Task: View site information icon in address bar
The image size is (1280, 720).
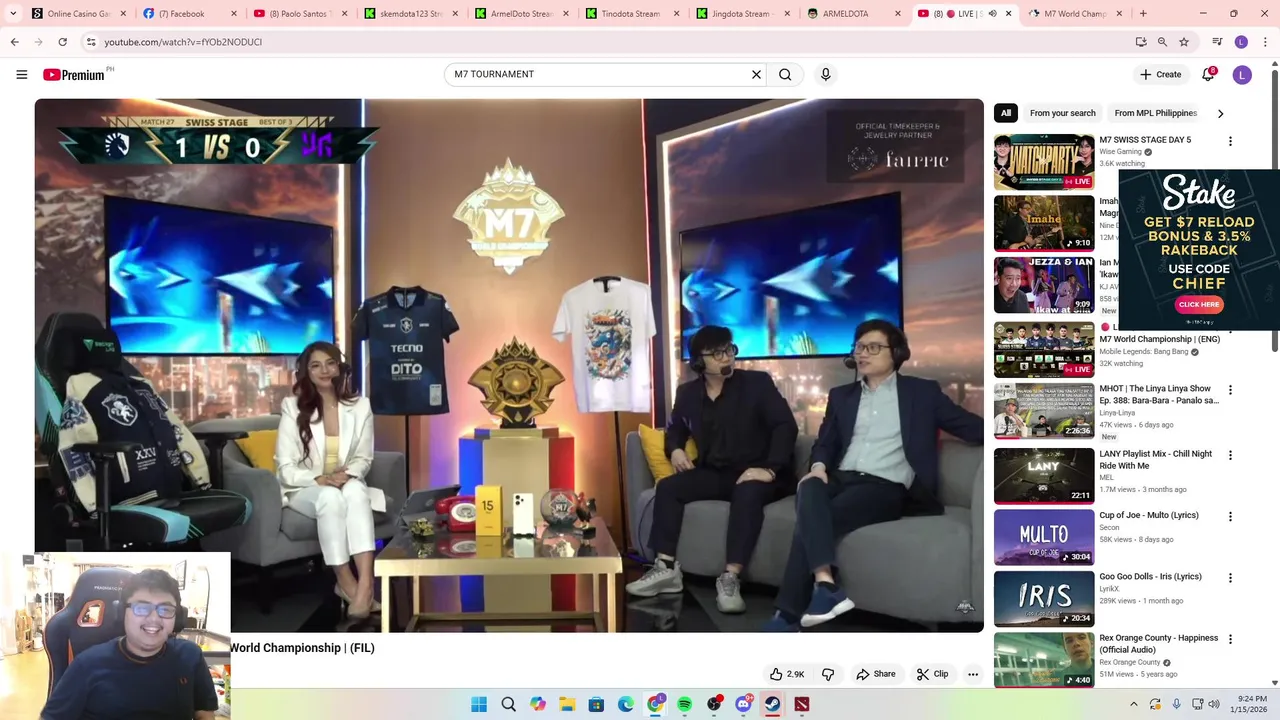Action: 90,42
